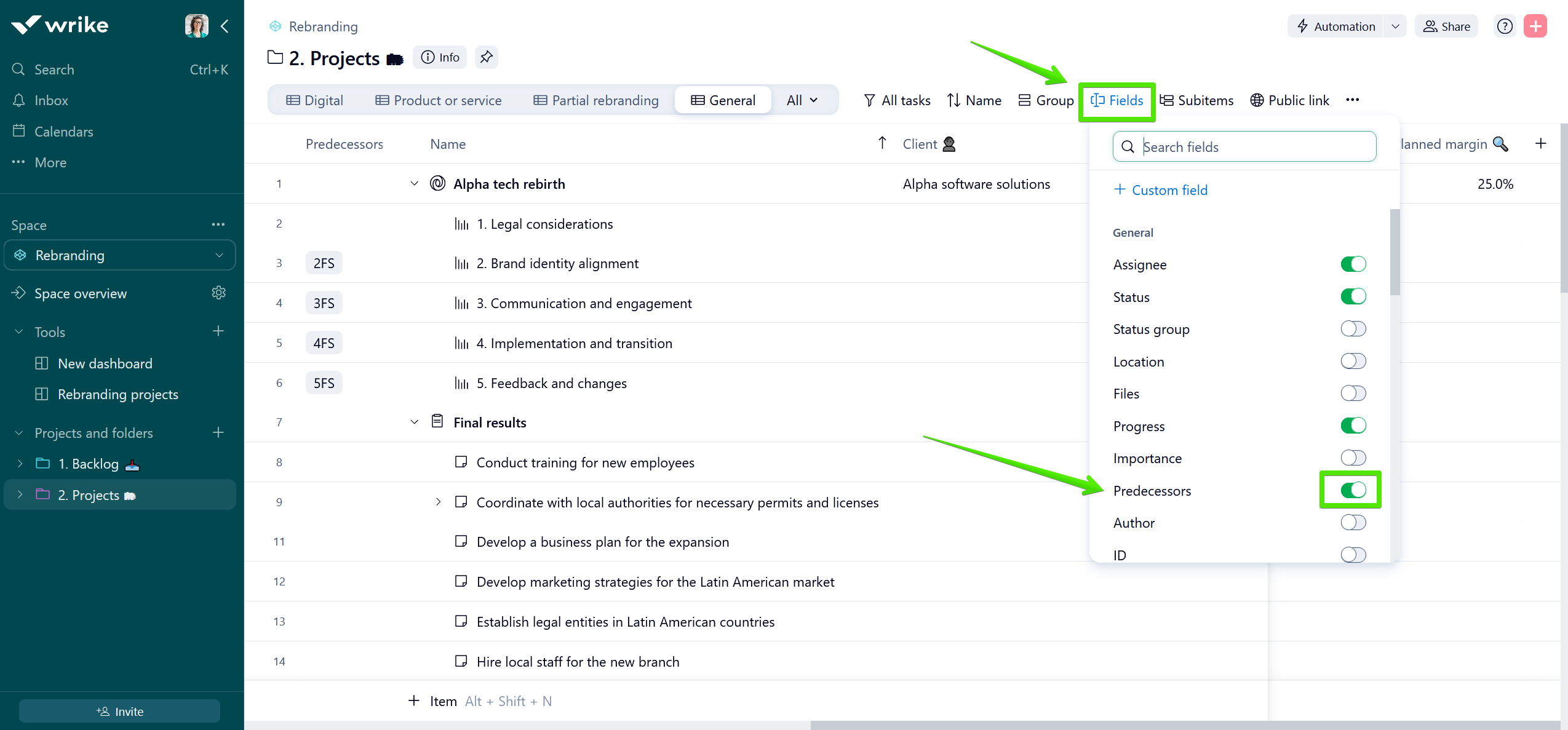Add a new tool with plus icon
The image size is (1568, 730).
coord(218,331)
